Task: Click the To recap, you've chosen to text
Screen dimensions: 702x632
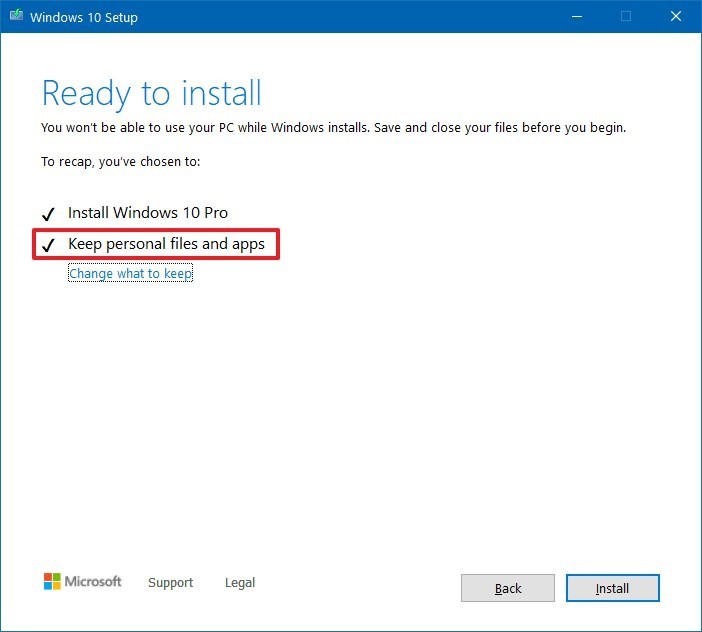Action: click(x=120, y=162)
